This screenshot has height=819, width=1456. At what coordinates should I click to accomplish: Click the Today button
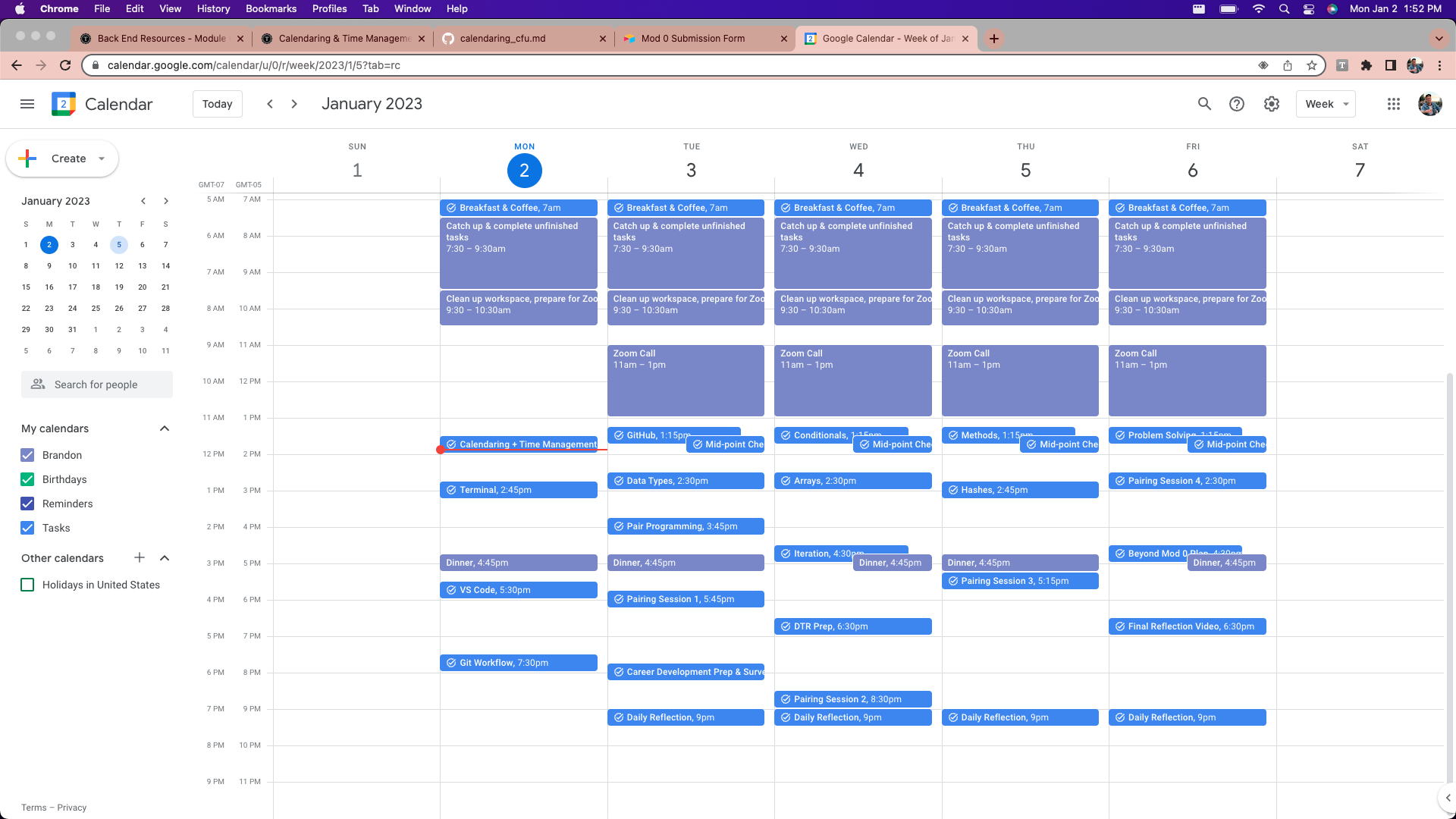[x=217, y=104]
